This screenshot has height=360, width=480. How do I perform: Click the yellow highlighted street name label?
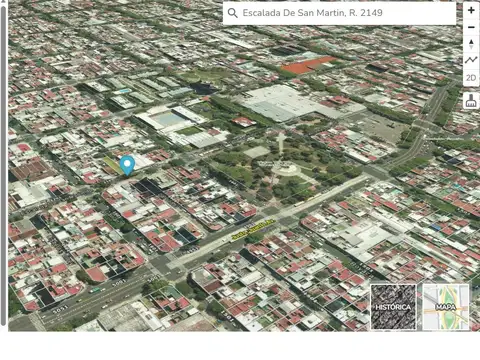click(x=253, y=229)
